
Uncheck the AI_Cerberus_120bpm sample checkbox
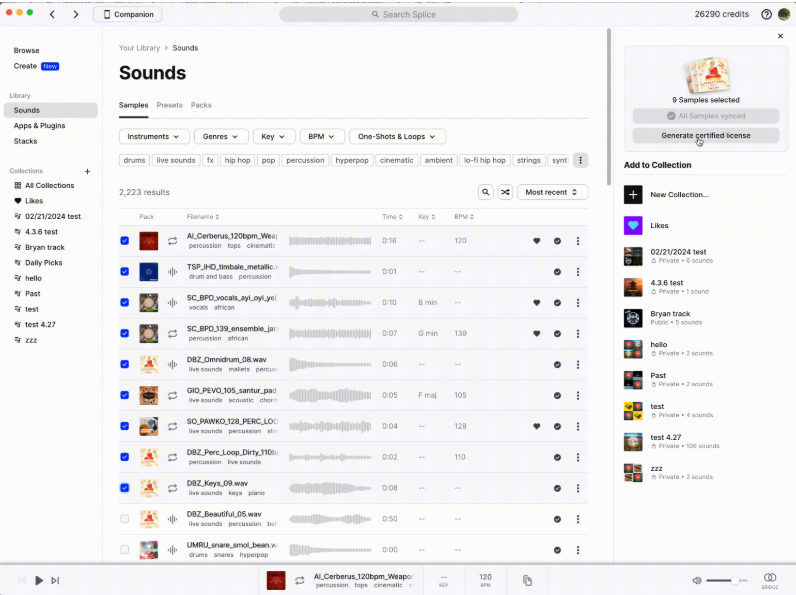click(124, 241)
